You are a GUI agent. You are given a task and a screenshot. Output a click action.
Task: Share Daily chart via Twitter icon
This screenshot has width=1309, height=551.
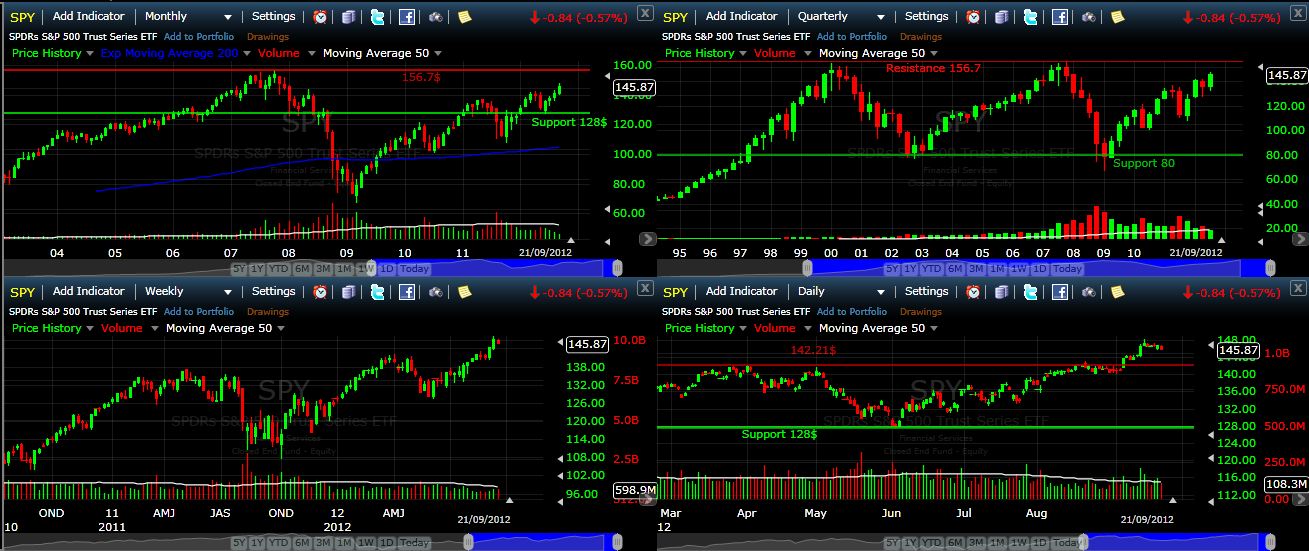(1030, 292)
